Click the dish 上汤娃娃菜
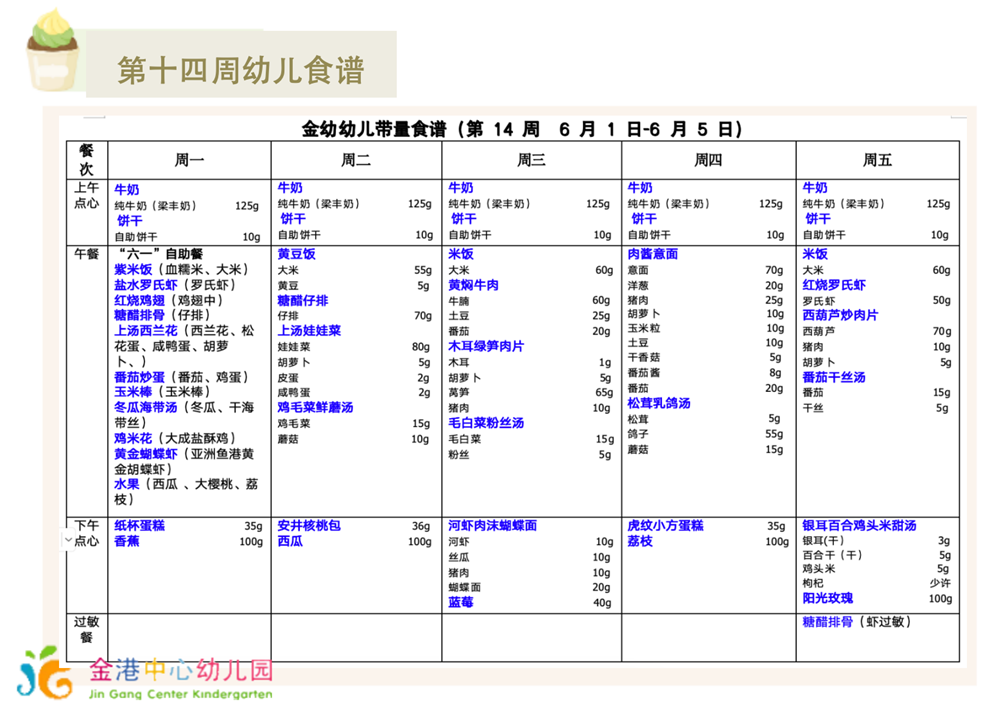This screenshot has width=999, height=713. (309, 331)
